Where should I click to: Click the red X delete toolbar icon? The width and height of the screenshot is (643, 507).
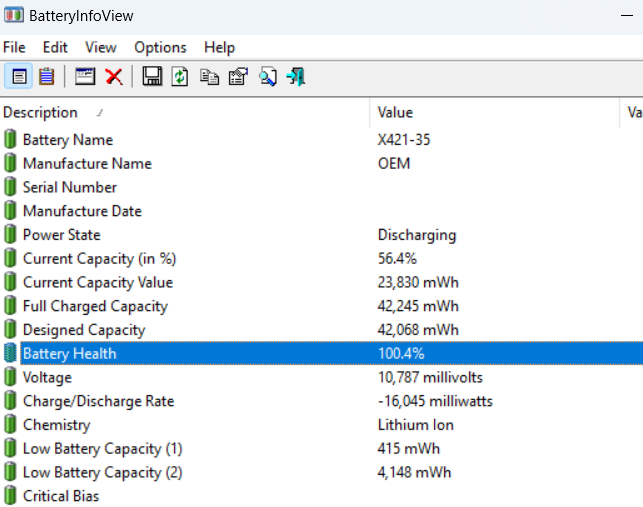tap(114, 77)
